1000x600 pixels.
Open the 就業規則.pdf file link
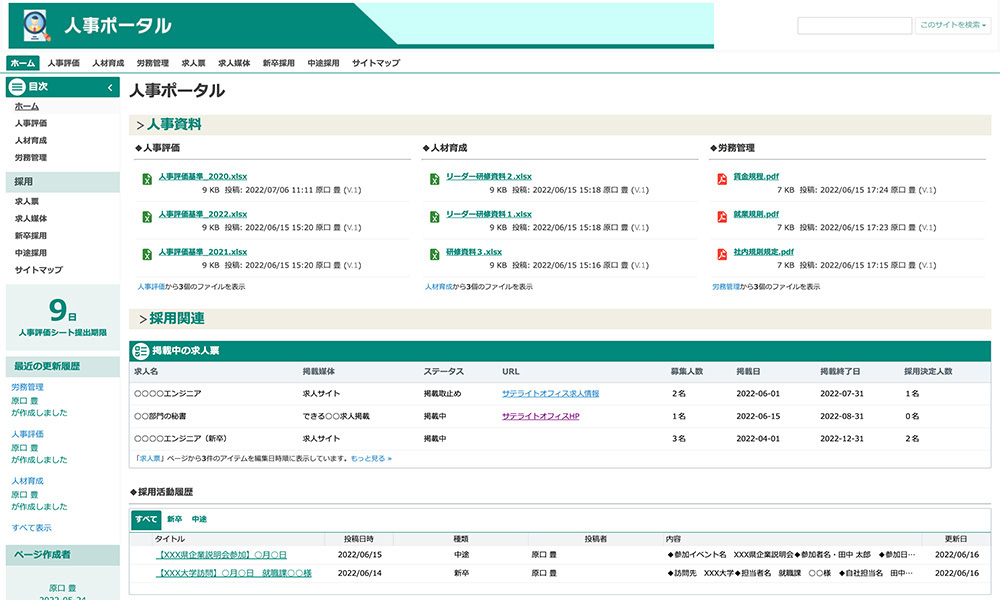click(756, 214)
